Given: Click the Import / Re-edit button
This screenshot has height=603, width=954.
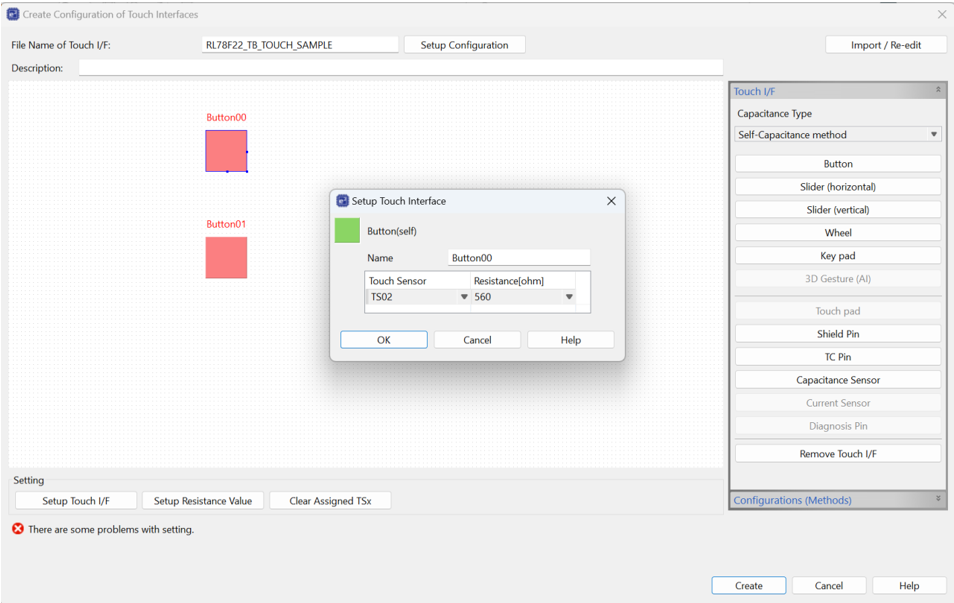Looking at the screenshot, I should 886,45.
